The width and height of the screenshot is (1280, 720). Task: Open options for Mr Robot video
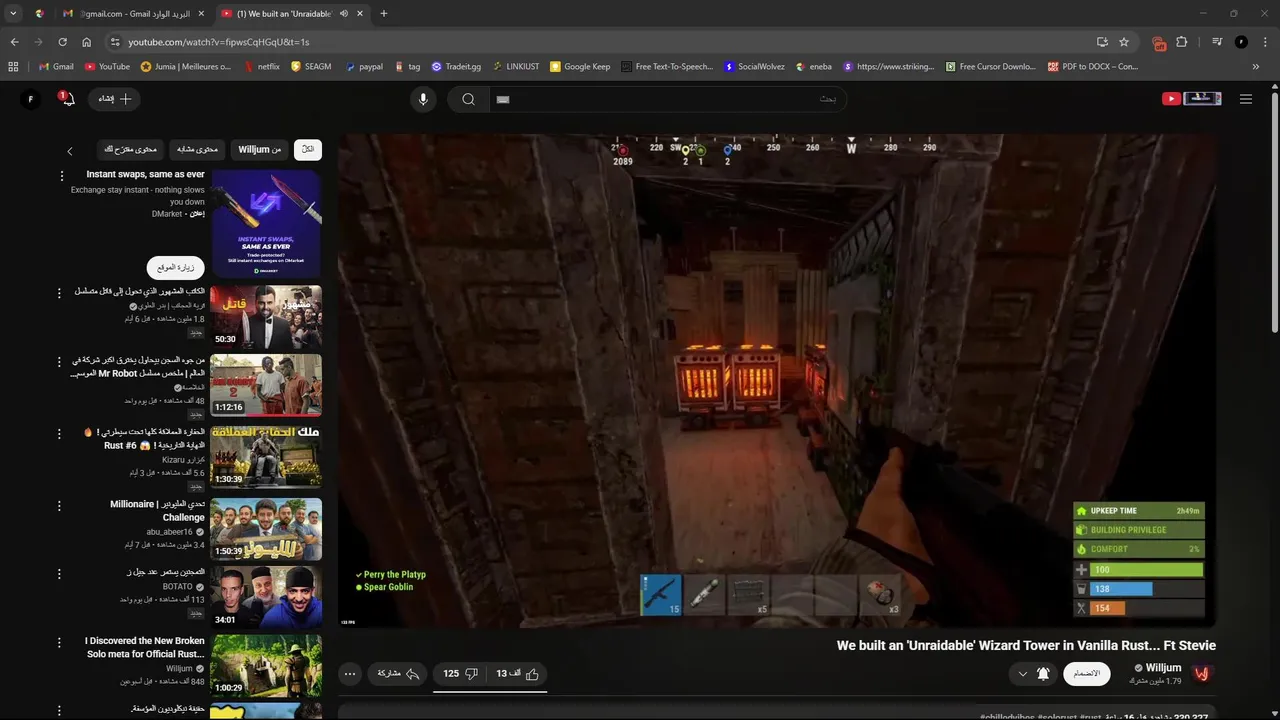[60, 360]
